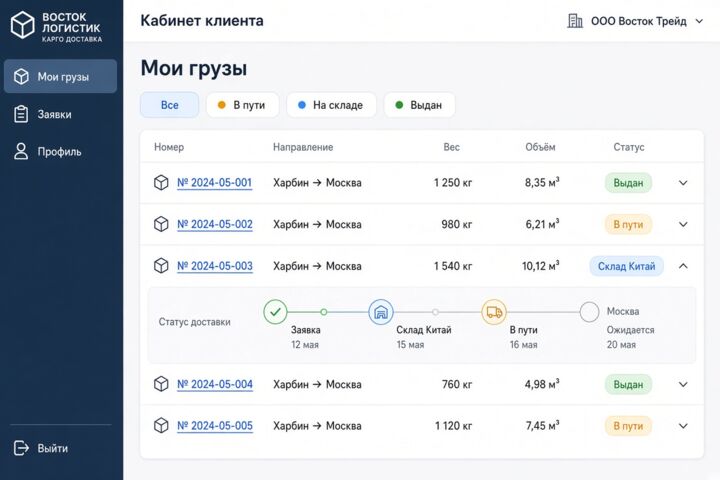Image resolution: width=720 pixels, height=480 pixels.
Task: Click Выйти to log out
Action: point(41,448)
